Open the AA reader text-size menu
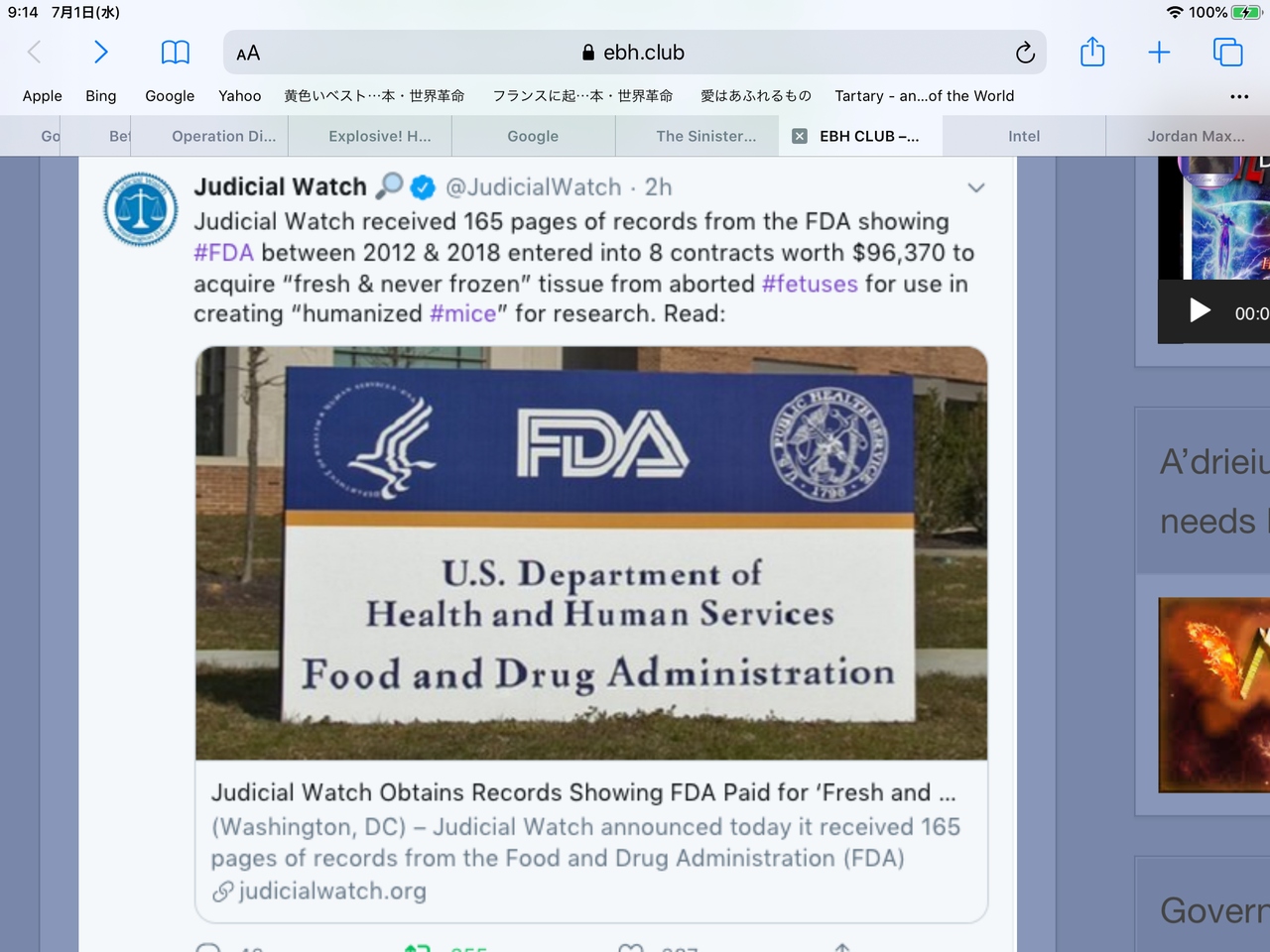Image resolution: width=1270 pixels, height=952 pixels. [248, 54]
